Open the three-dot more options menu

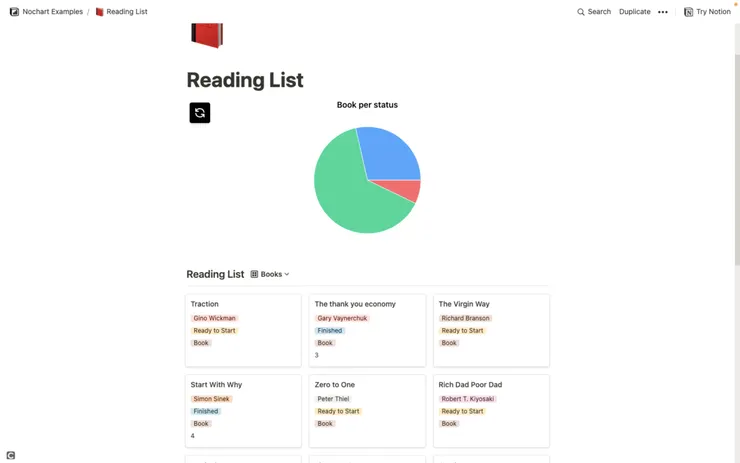click(663, 12)
